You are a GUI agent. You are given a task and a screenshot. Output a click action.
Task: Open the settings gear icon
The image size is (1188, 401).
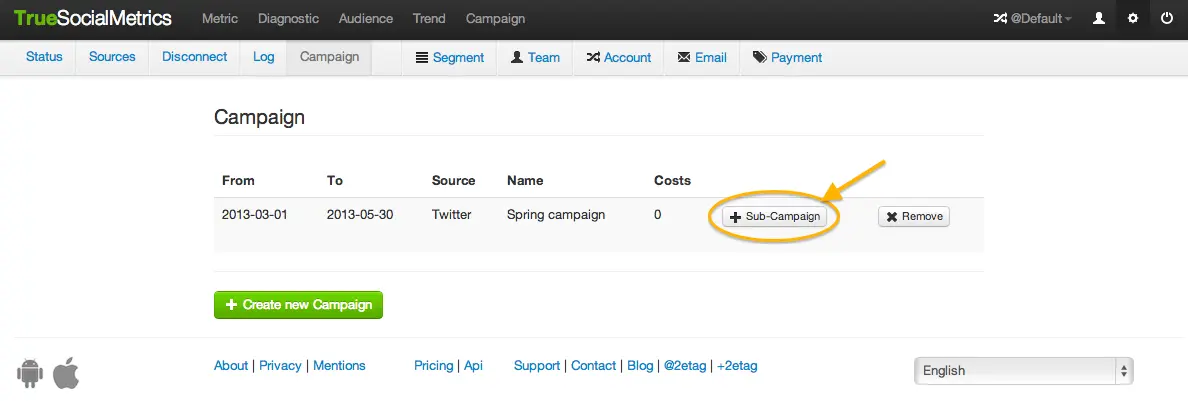[1133, 19]
